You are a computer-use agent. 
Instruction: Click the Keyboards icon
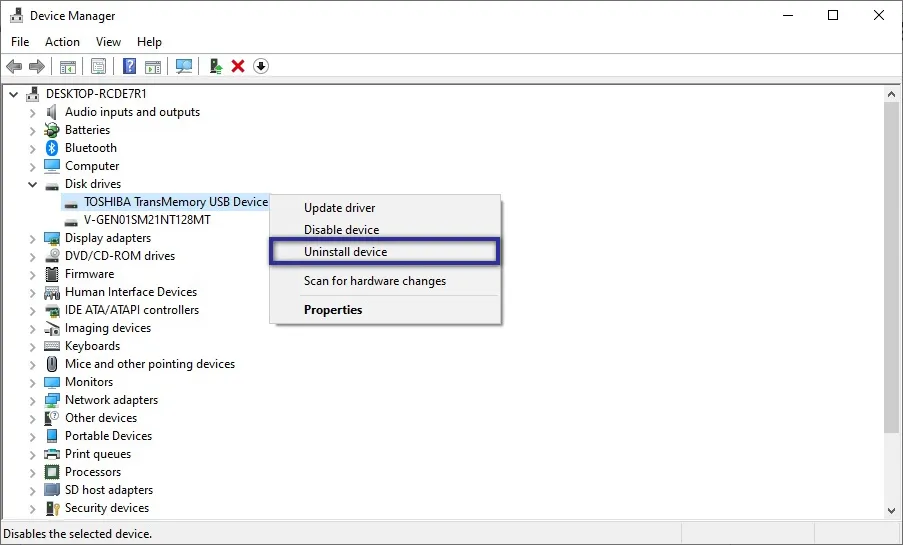coord(52,346)
